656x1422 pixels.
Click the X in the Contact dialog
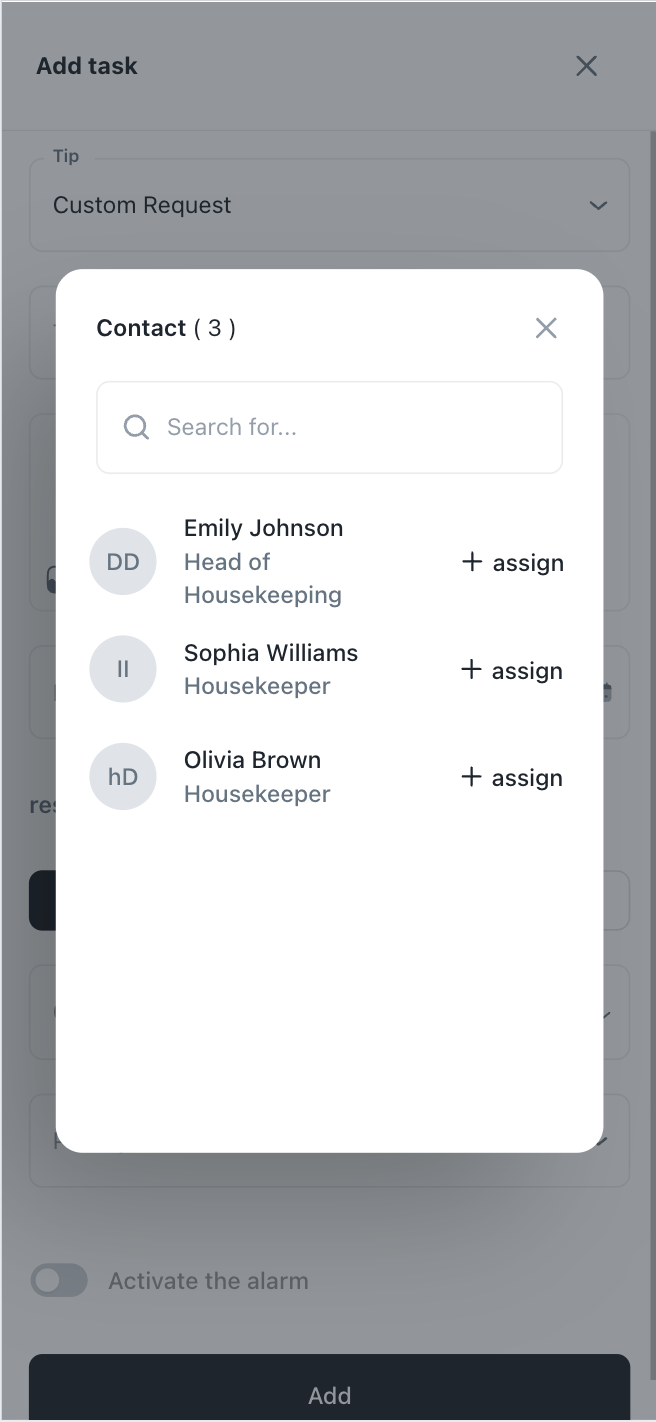click(x=545, y=327)
